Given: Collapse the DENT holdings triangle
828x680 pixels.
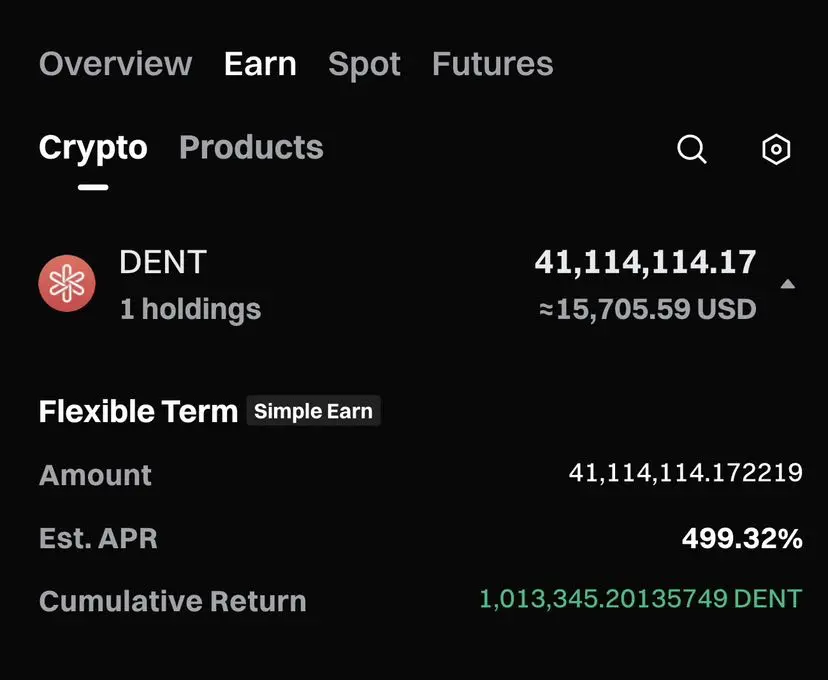Looking at the screenshot, I should (x=788, y=284).
